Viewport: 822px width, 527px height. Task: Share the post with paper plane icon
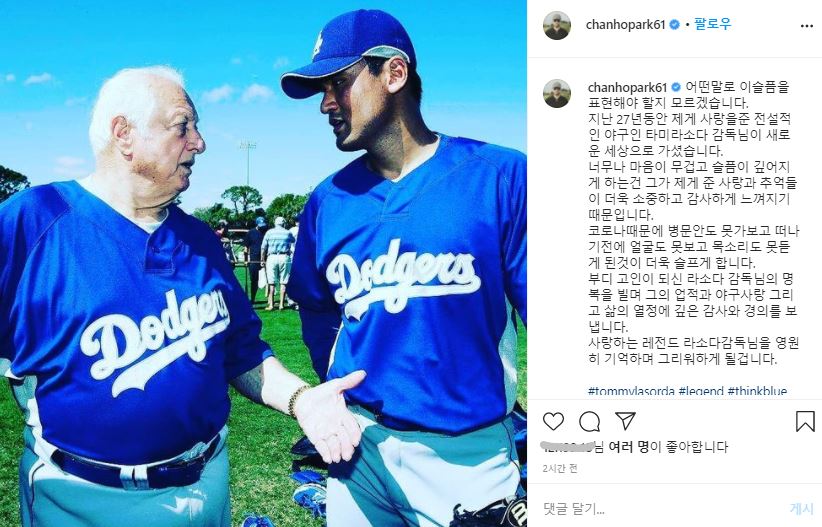(625, 421)
